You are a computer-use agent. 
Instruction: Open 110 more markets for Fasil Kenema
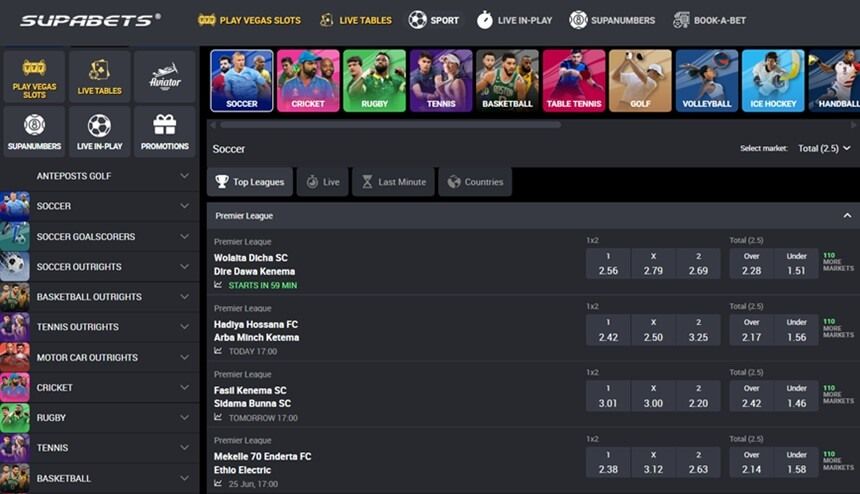(838, 395)
